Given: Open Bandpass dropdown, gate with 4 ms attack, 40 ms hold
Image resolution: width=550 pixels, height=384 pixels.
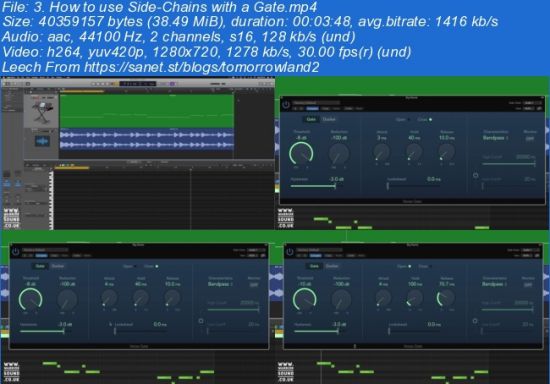Looking at the screenshot, I should (221, 284).
